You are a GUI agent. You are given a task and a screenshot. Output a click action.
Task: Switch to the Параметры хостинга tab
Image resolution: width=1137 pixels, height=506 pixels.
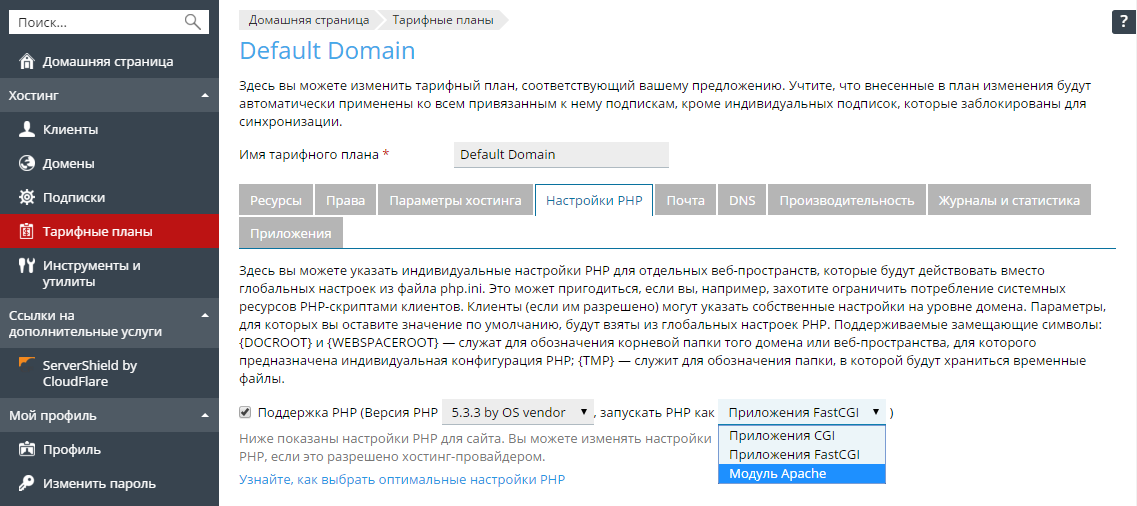point(455,200)
